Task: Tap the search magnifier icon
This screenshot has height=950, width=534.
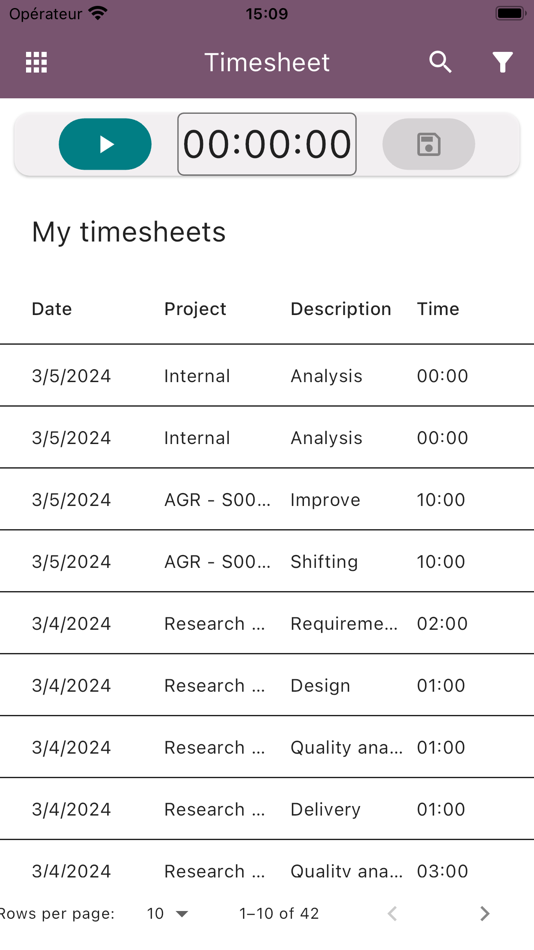Action: (441, 62)
